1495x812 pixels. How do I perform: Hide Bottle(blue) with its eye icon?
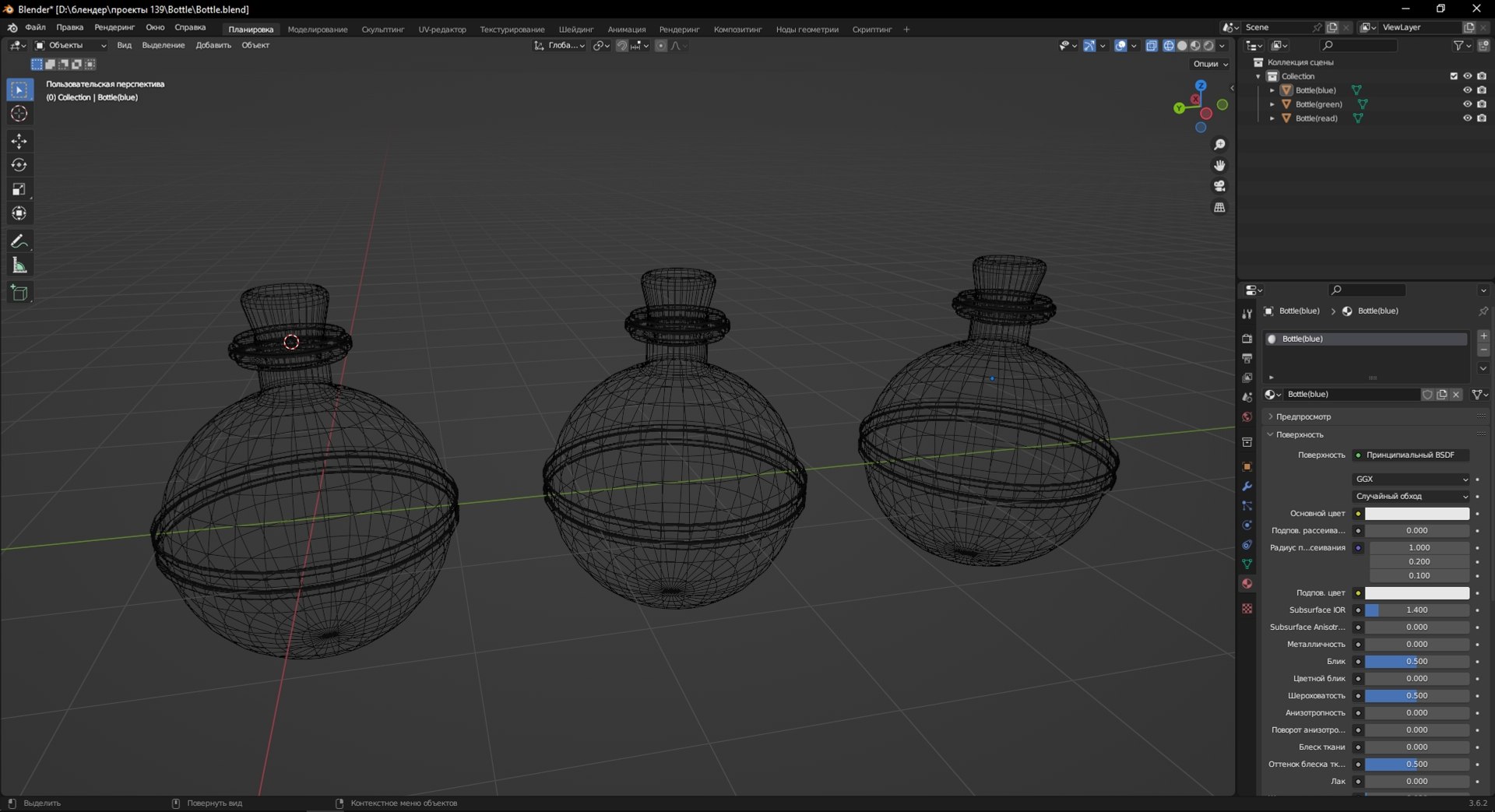point(1467,90)
